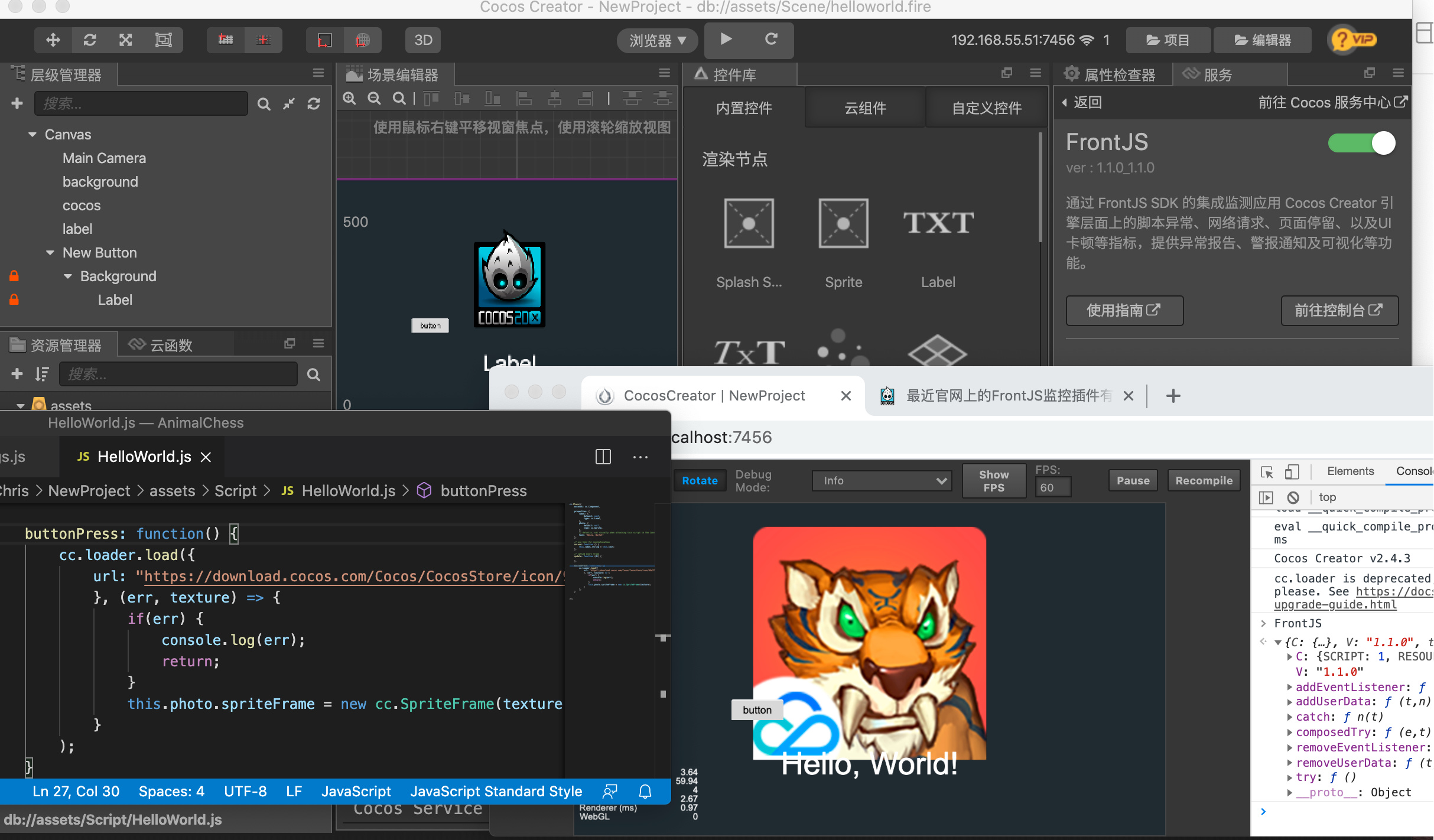Click the 使用指南 button
Viewport: 1434px width, 840px height.
coord(1124,310)
